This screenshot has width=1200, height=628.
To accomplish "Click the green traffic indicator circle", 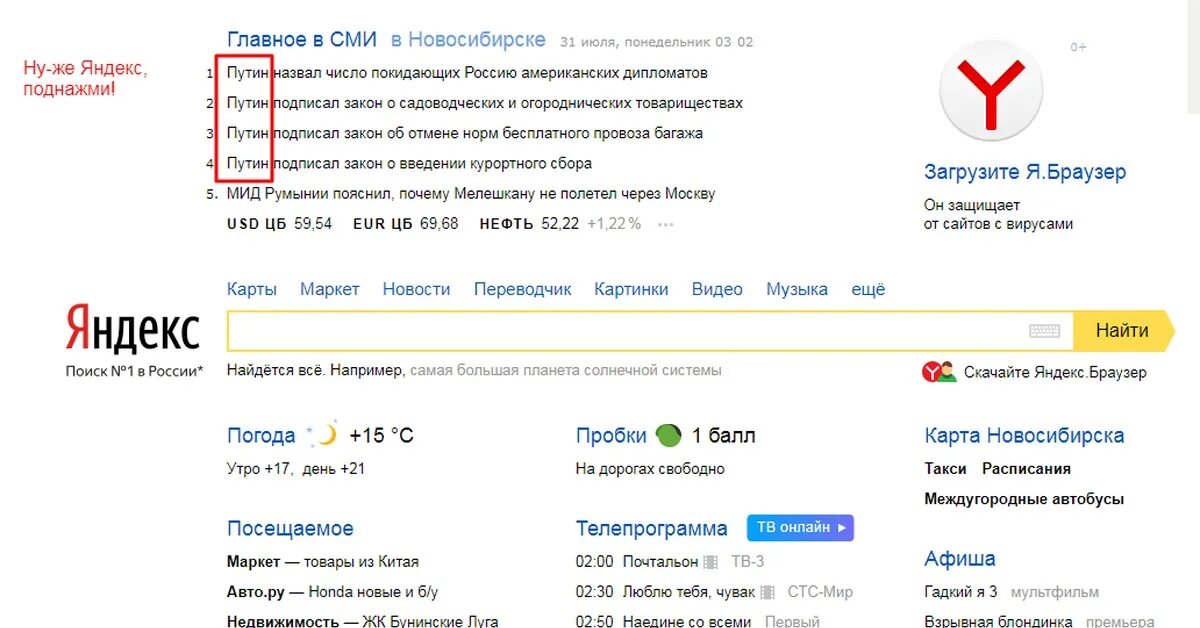I will [668, 436].
